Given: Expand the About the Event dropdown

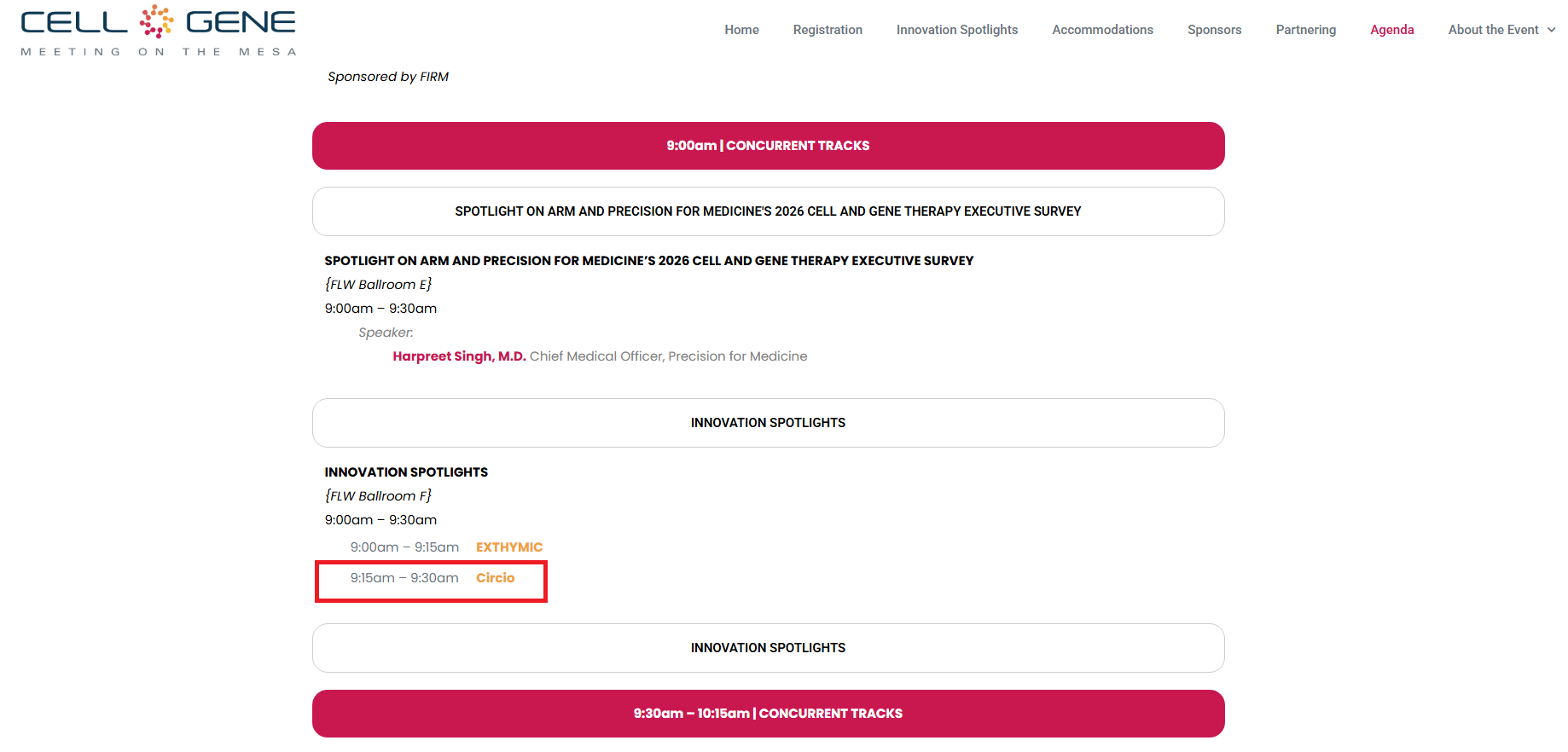Looking at the screenshot, I should point(1501,30).
